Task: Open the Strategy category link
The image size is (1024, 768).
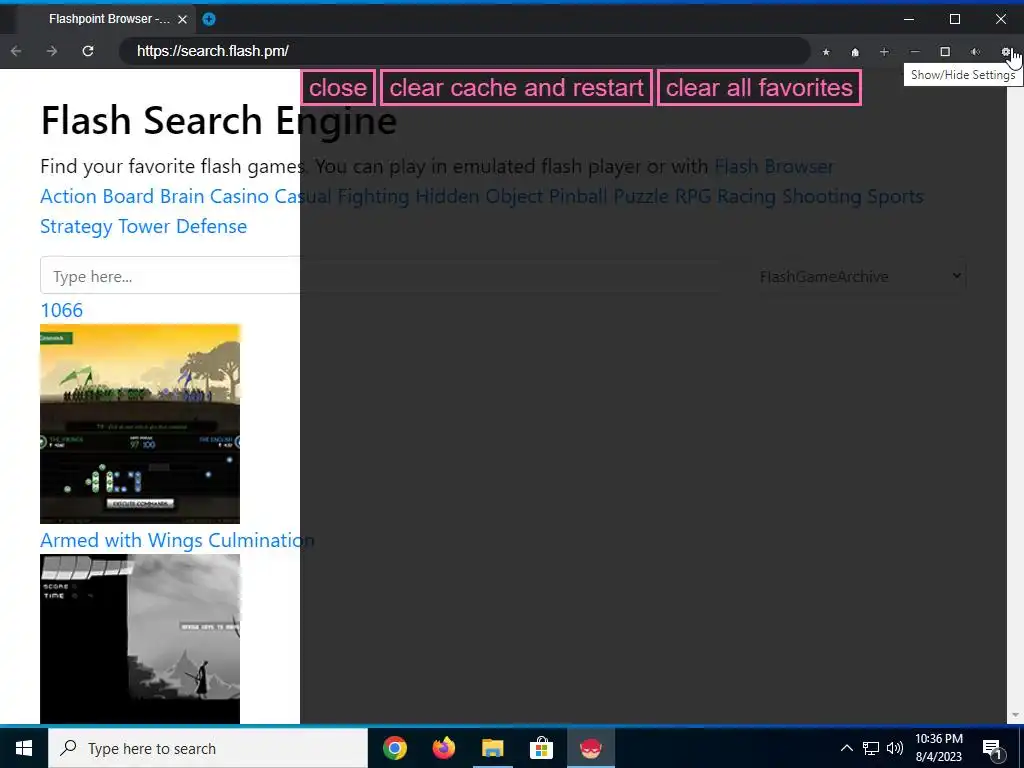Action: 76,226
